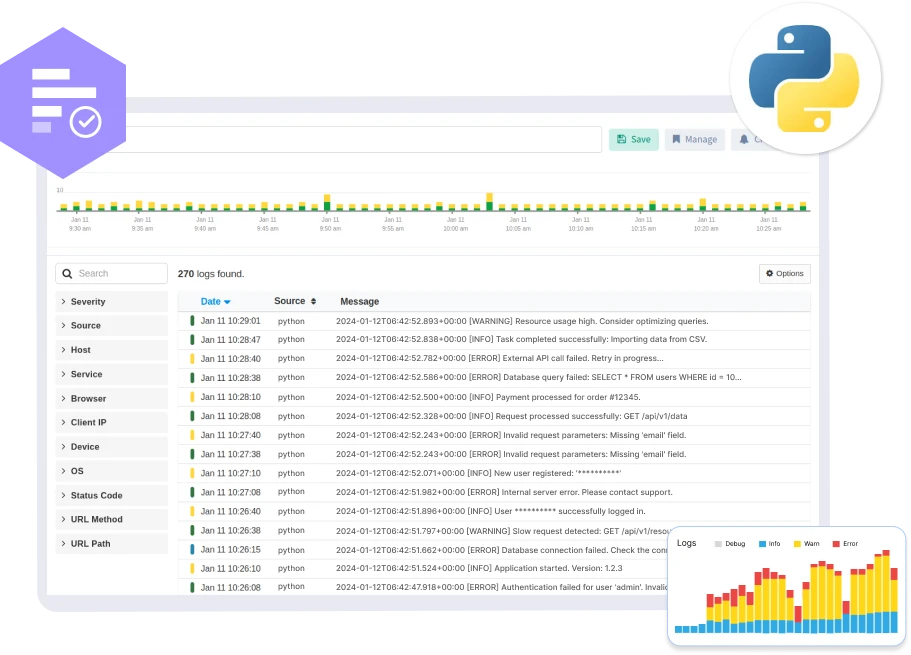The image size is (911, 655).
Task: Expand the URL Method filter
Action: (x=112, y=520)
